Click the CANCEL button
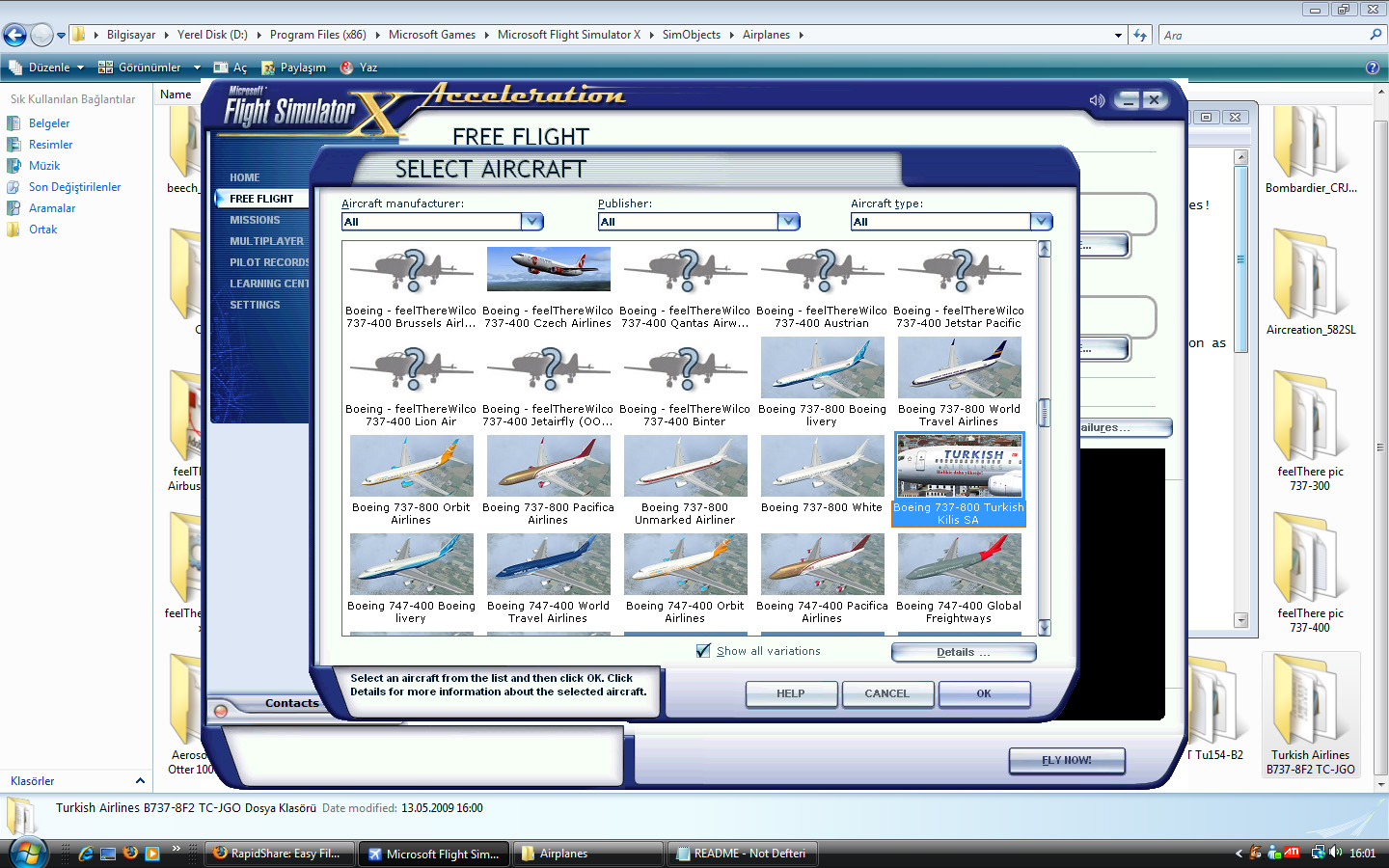 tap(887, 693)
